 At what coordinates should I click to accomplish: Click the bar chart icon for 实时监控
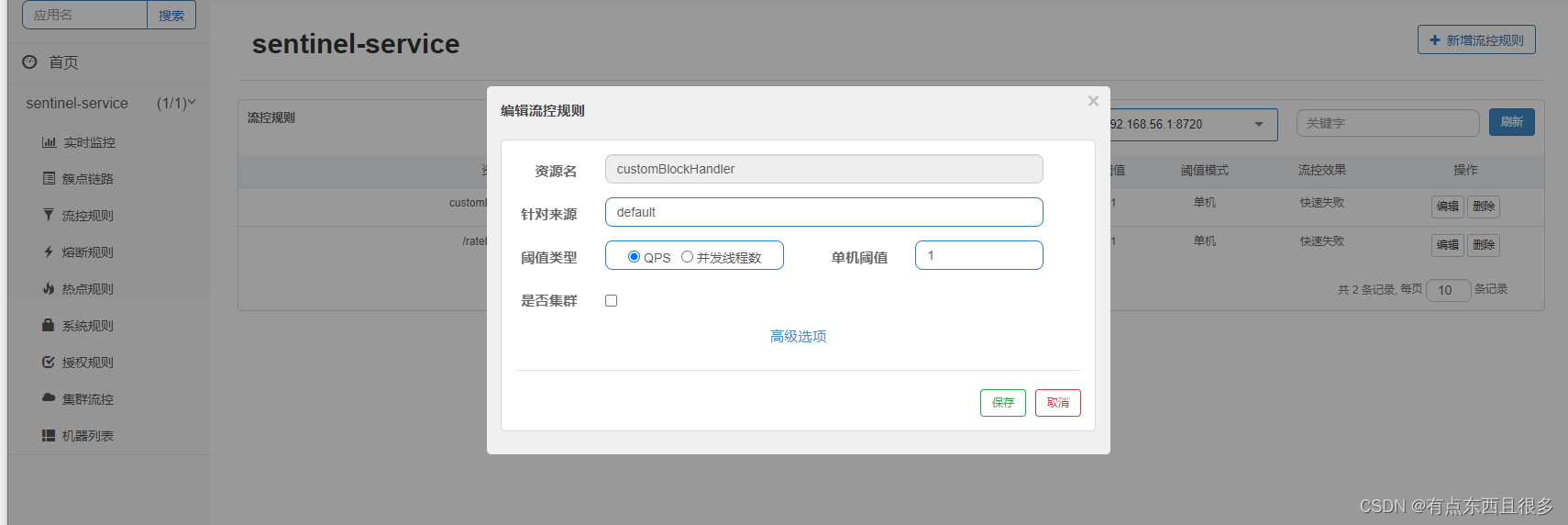click(49, 142)
